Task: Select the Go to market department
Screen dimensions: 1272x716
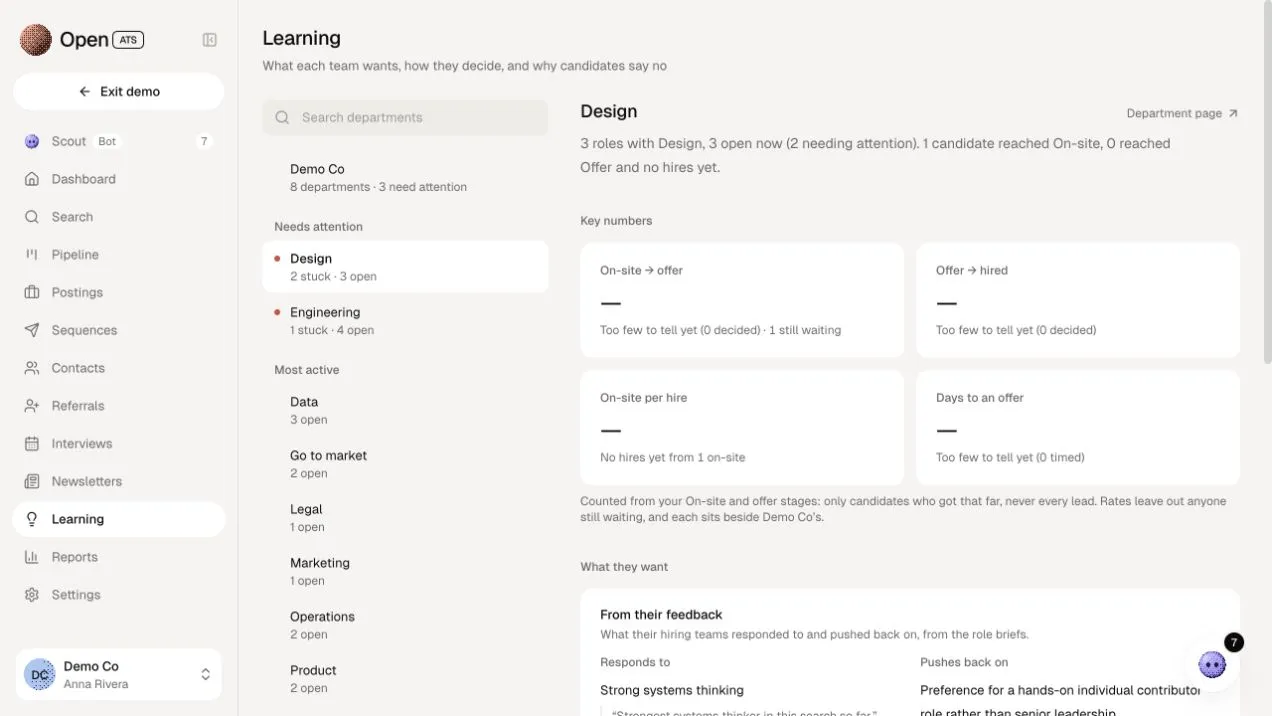Action: click(x=405, y=464)
